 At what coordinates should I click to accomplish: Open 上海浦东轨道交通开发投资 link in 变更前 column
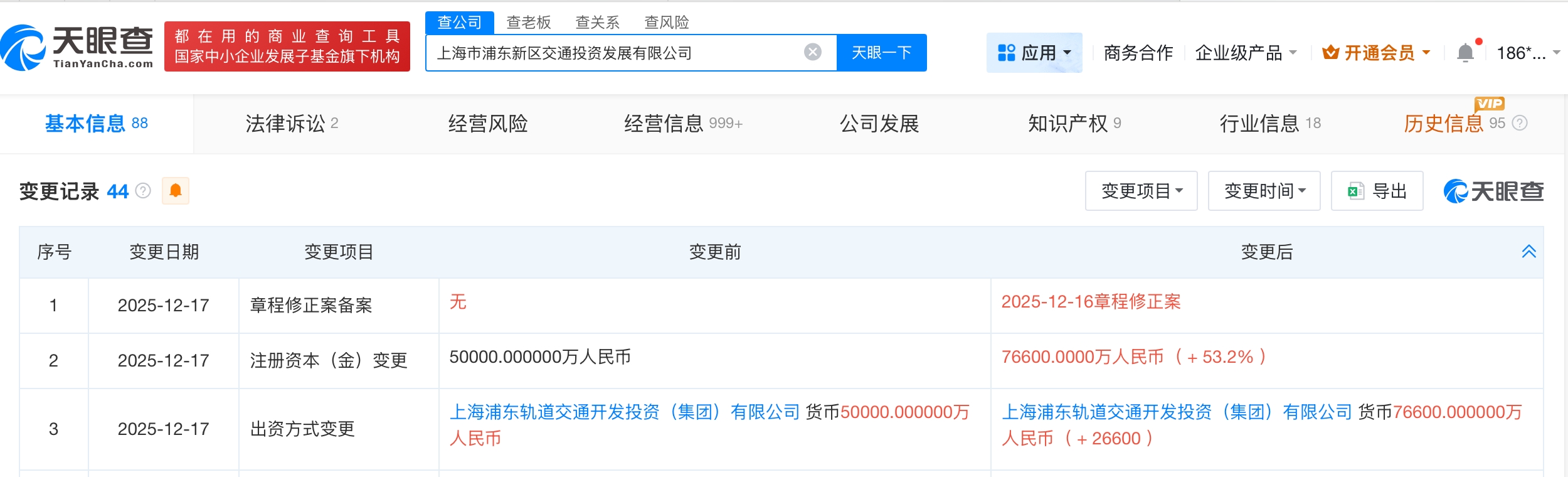click(624, 412)
